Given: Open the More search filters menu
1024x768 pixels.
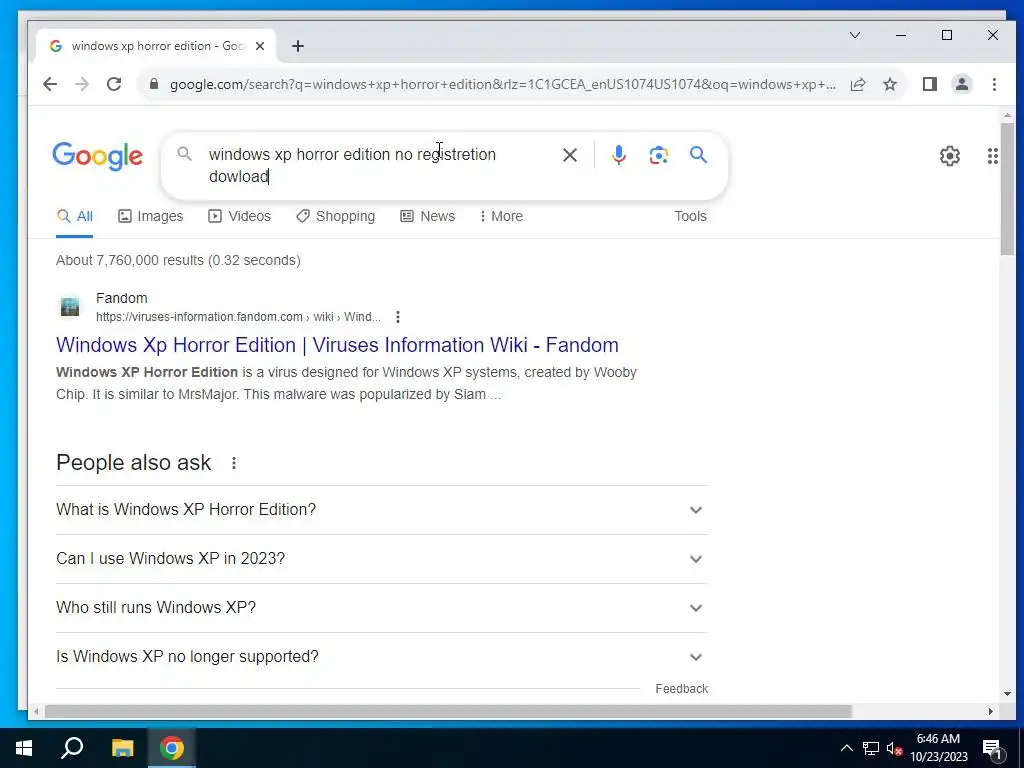Looking at the screenshot, I should pos(501,216).
